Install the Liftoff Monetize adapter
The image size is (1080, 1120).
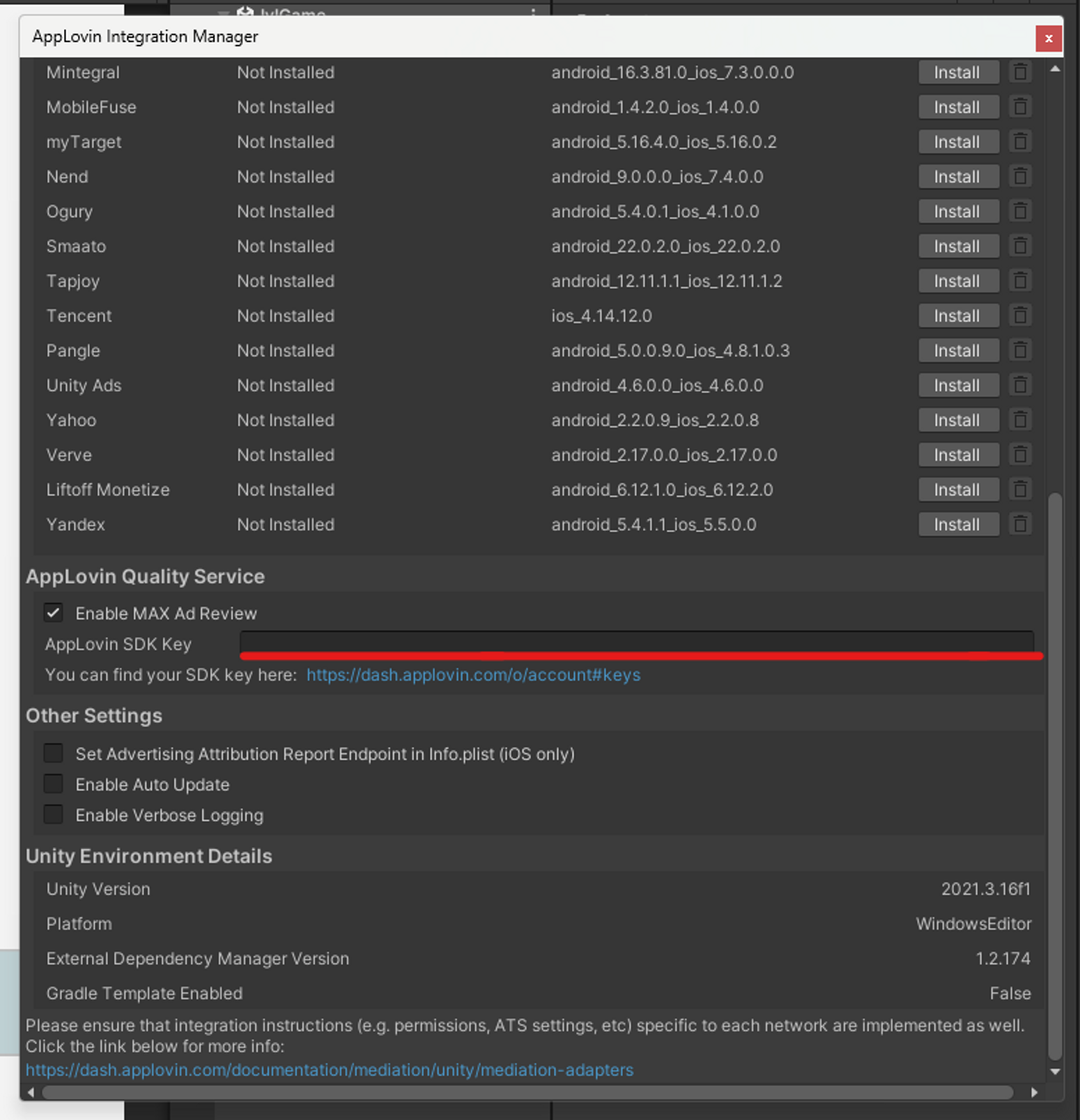(x=959, y=490)
